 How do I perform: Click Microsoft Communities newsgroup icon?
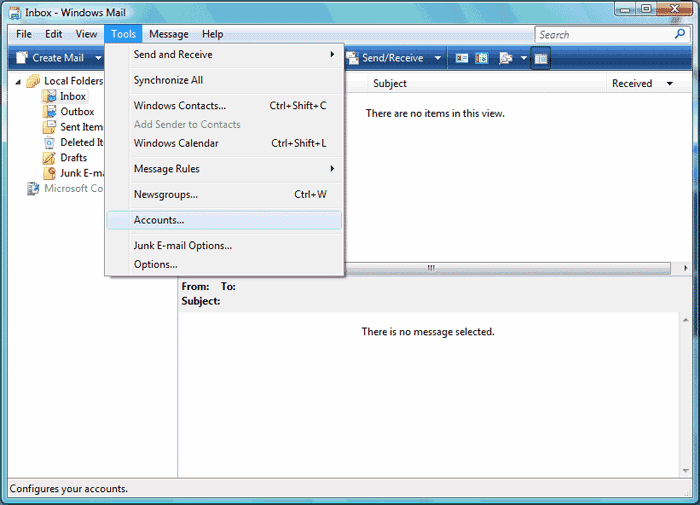[x=33, y=188]
